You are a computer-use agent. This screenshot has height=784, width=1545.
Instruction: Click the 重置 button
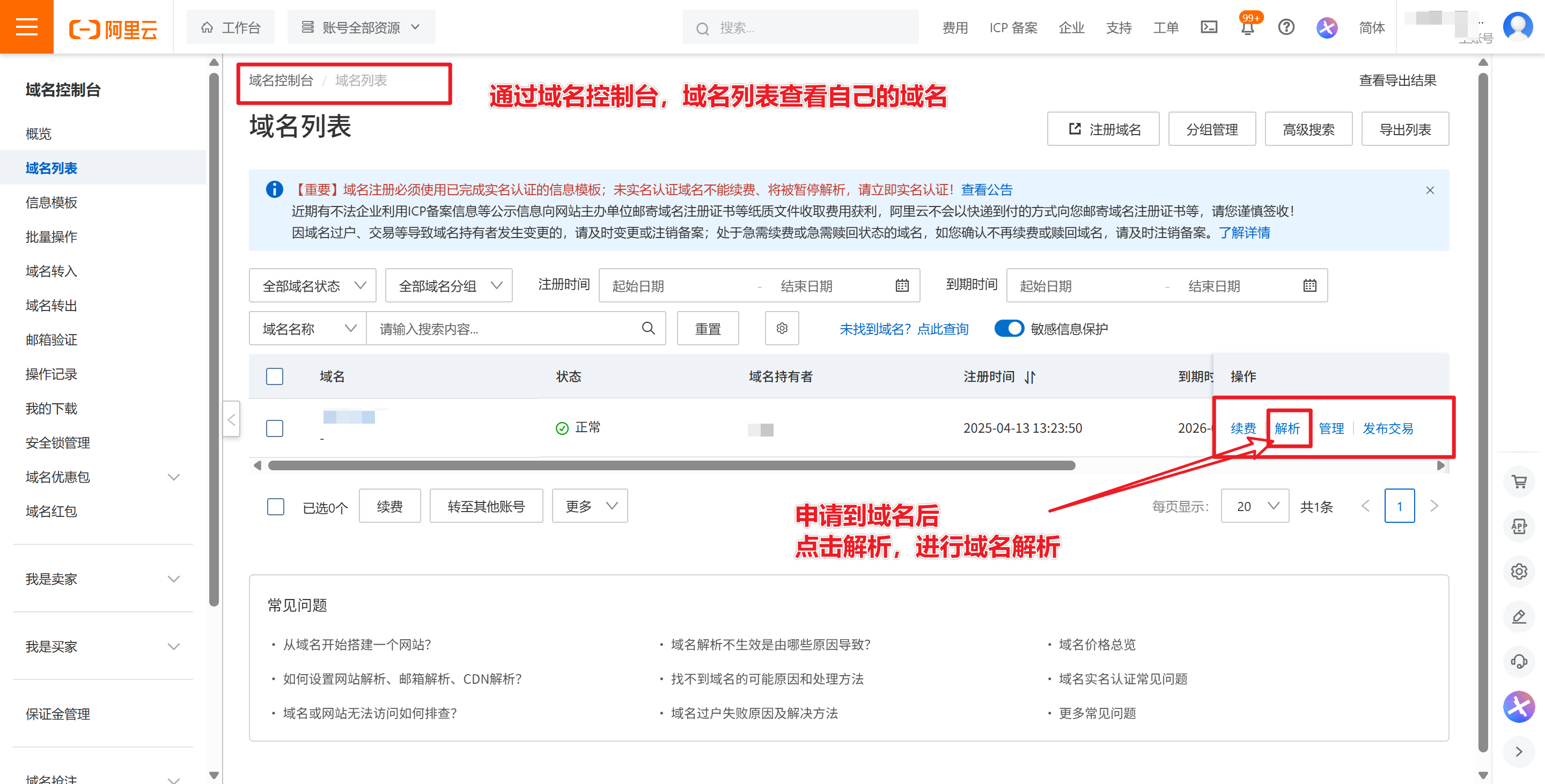708,329
